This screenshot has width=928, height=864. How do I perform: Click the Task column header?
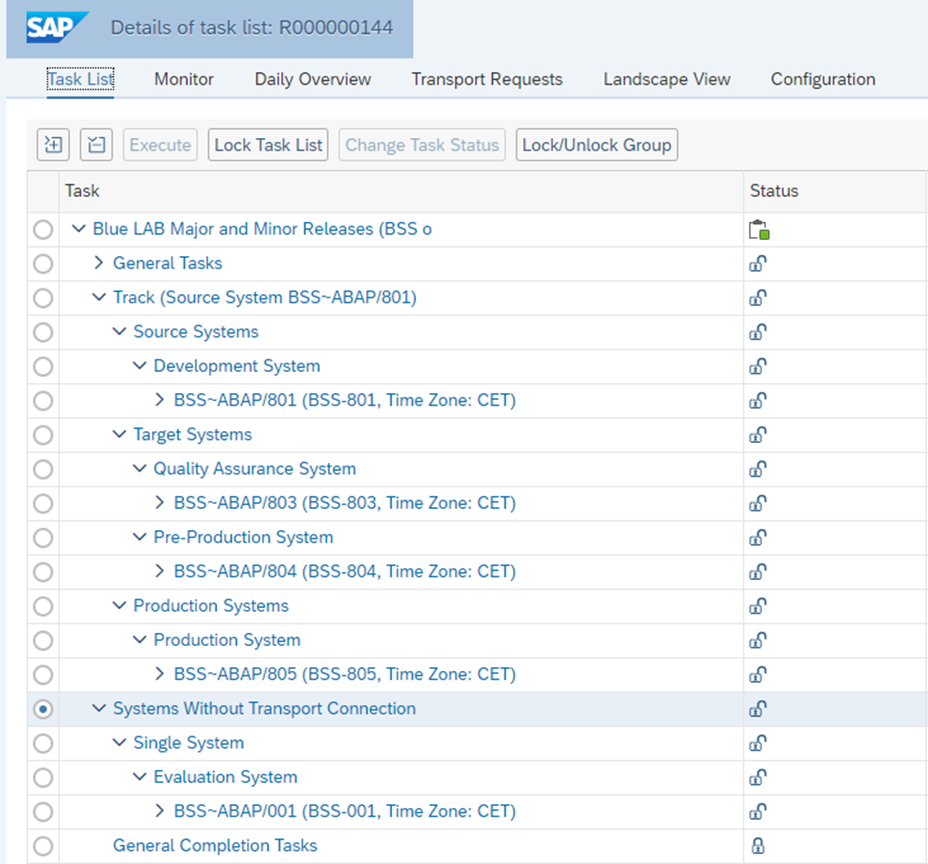pyautogui.click(x=83, y=191)
